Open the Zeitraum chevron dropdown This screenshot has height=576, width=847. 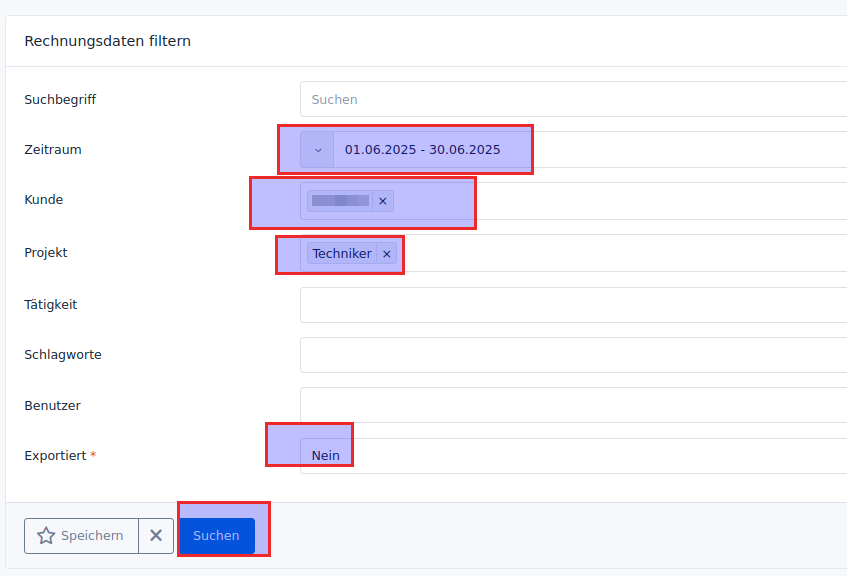(x=318, y=150)
